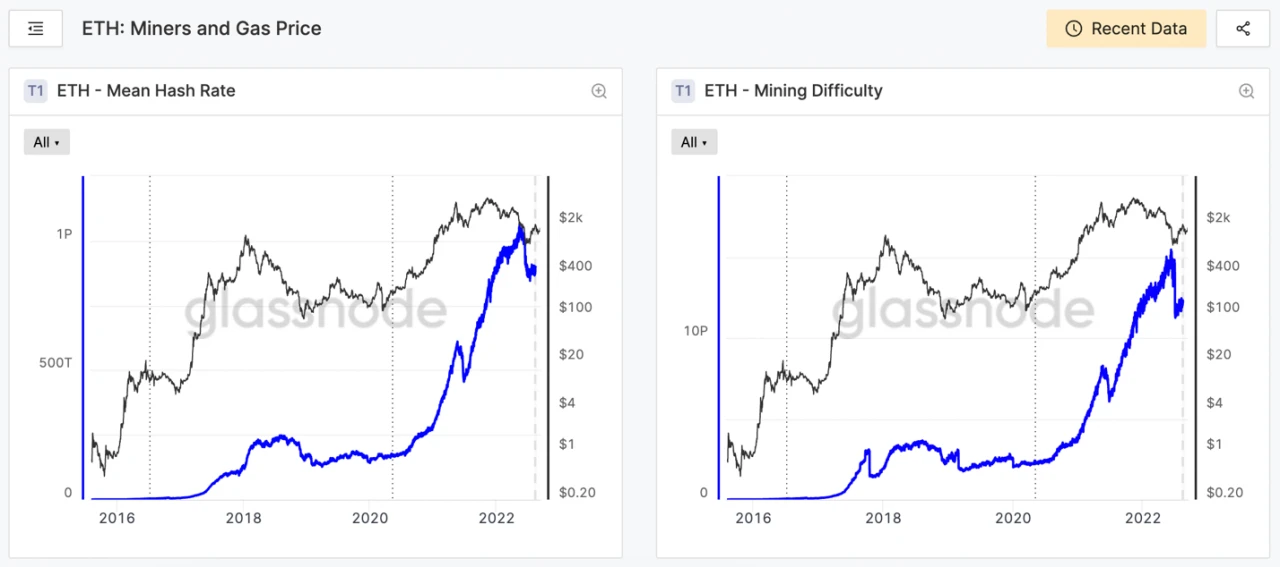Click the 2016 label on difficulty chart axis
Screen dimensions: 1280x567
pos(753,518)
